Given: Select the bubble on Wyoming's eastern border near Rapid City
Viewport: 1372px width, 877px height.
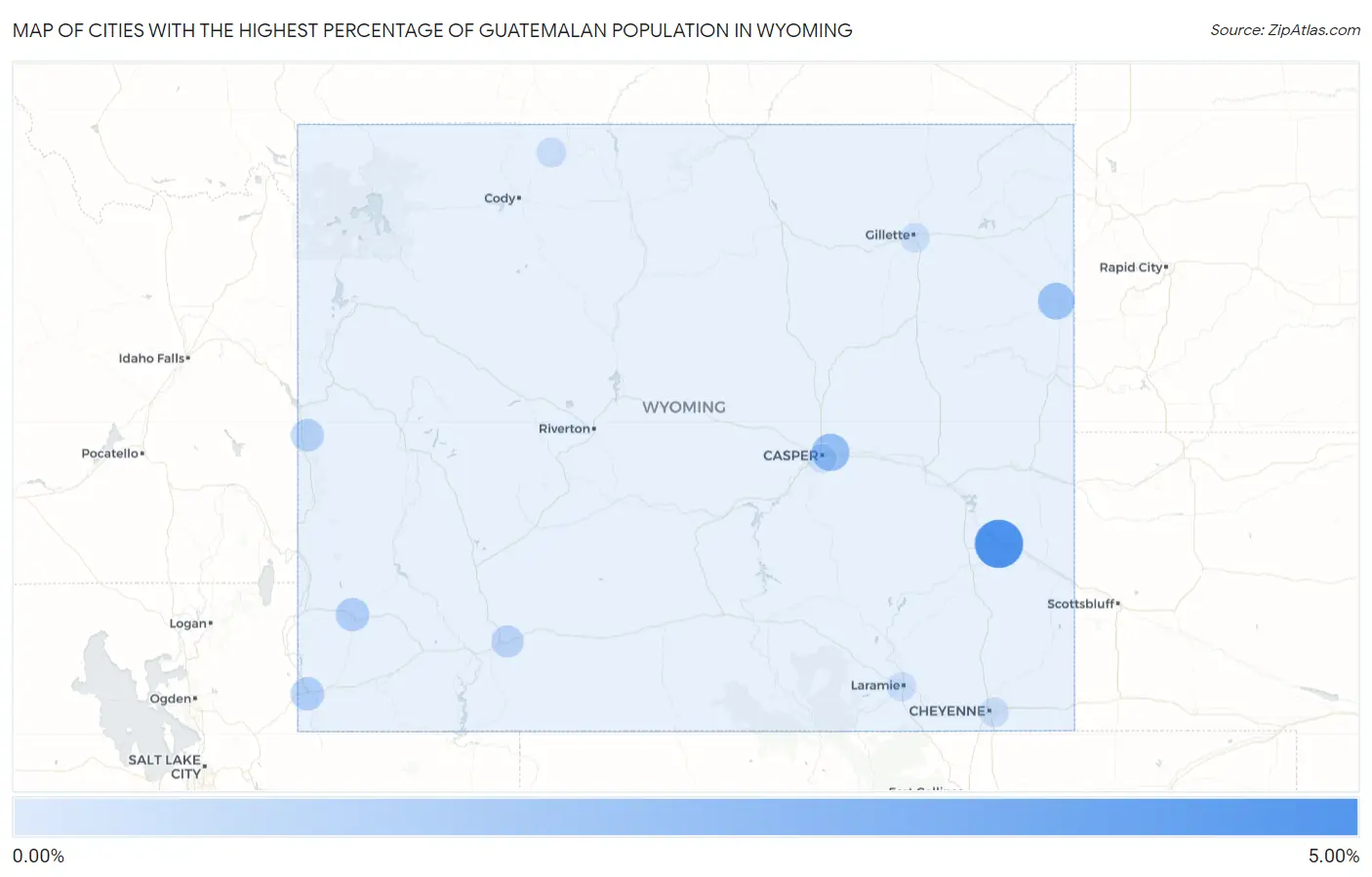Looking at the screenshot, I should [1056, 300].
